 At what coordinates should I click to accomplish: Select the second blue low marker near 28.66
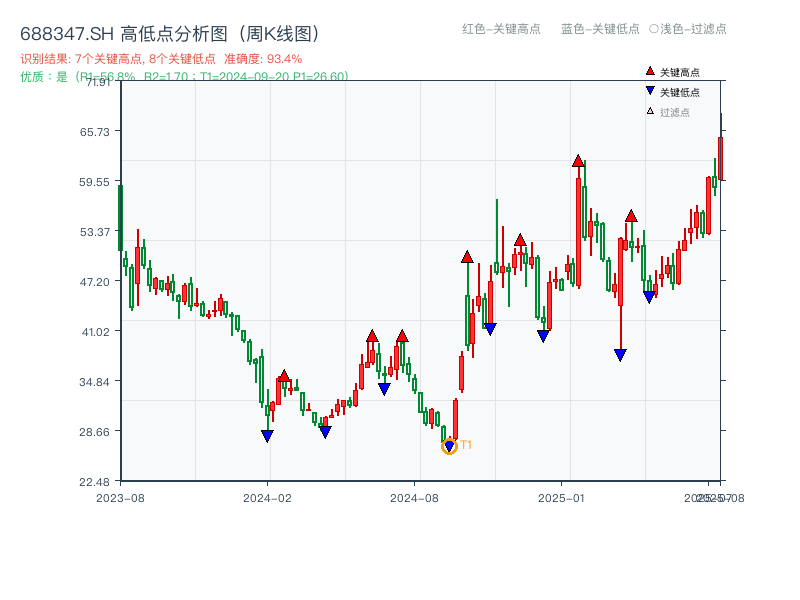coord(326,432)
